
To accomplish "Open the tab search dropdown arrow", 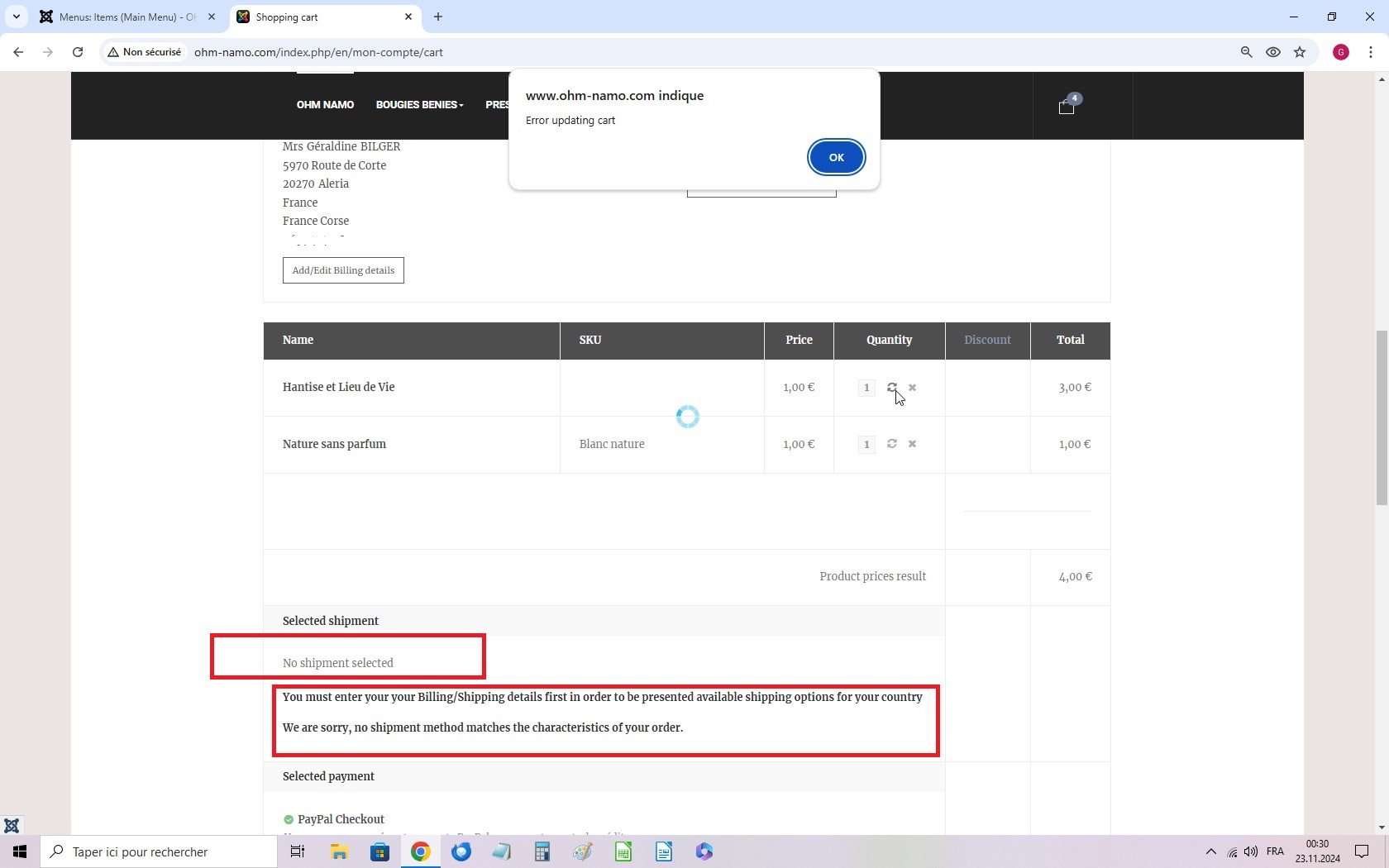I will tap(16, 17).
